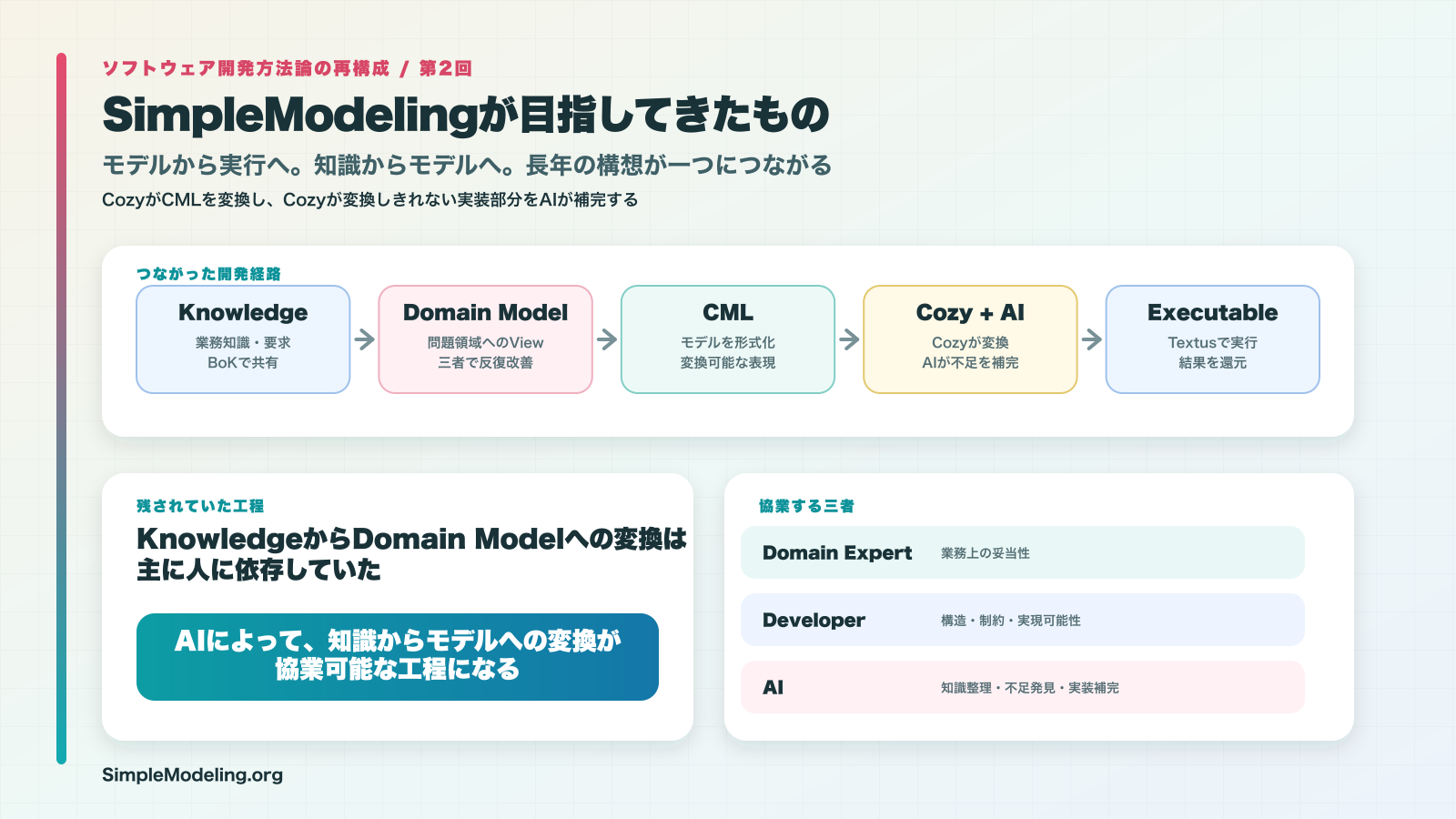
Task: Click arrow between Domain Model and CML
Action: [x=607, y=339]
